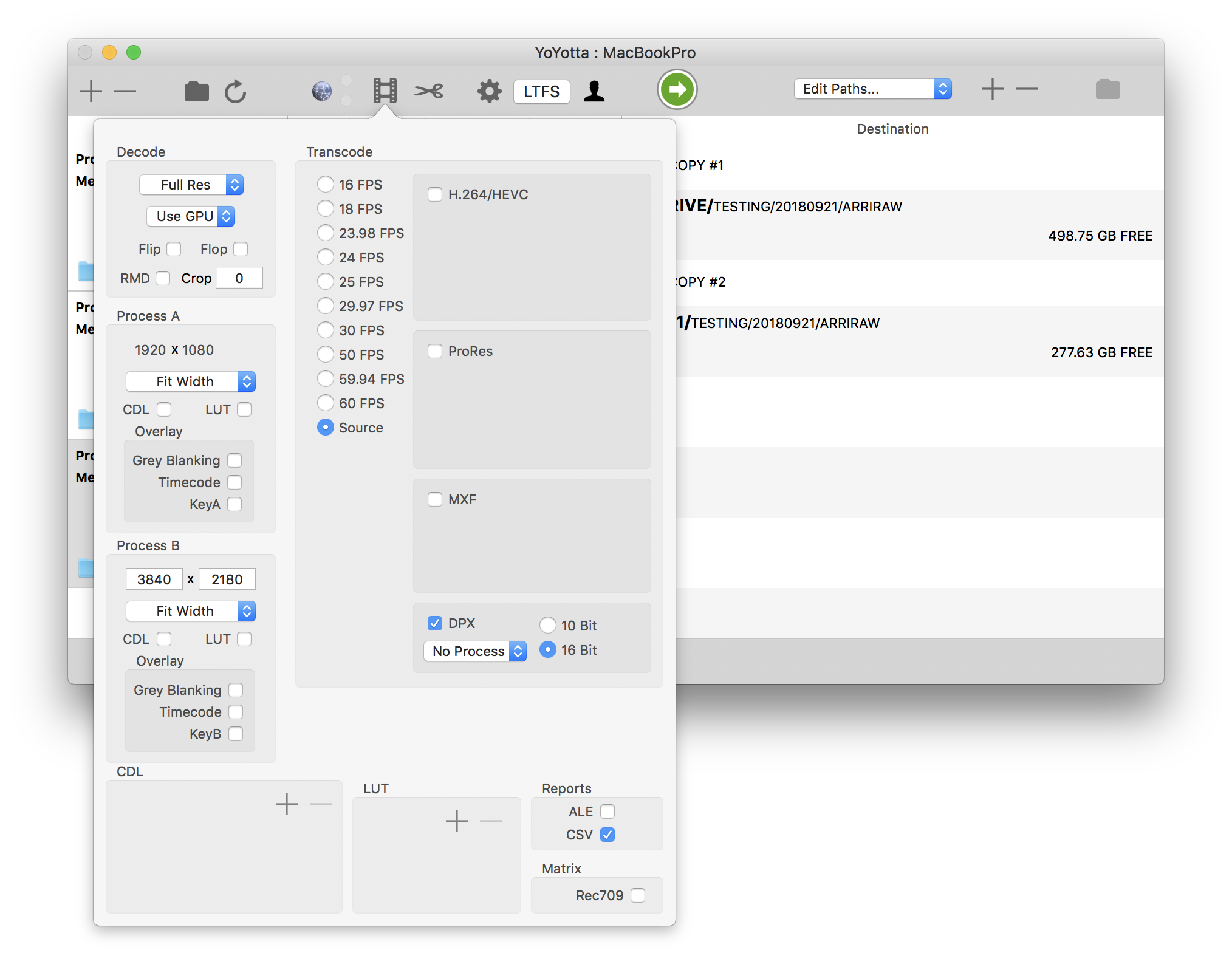Click the refresh circular arrow icon
Screen dimensions: 1232x967
(235, 91)
